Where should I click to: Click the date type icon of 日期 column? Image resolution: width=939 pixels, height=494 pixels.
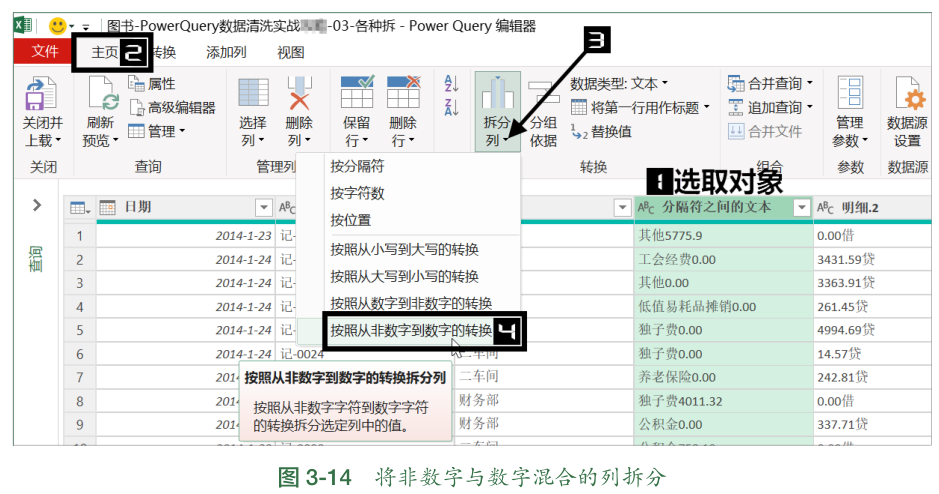pos(107,208)
